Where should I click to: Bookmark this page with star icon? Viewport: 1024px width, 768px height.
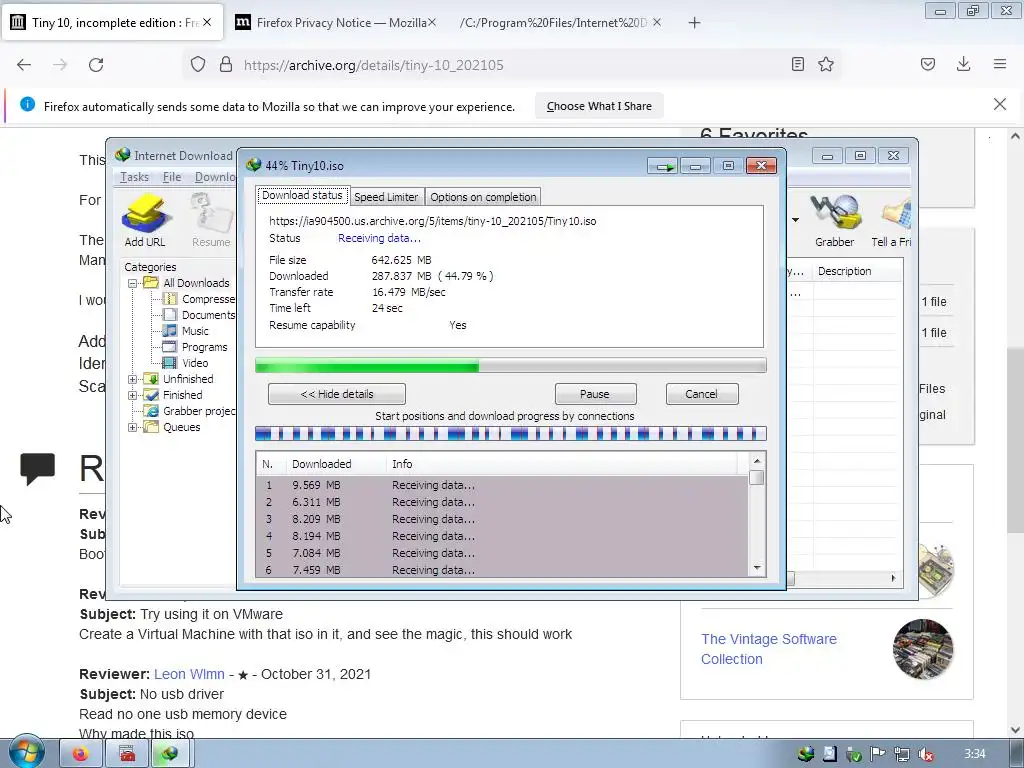pyautogui.click(x=826, y=64)
